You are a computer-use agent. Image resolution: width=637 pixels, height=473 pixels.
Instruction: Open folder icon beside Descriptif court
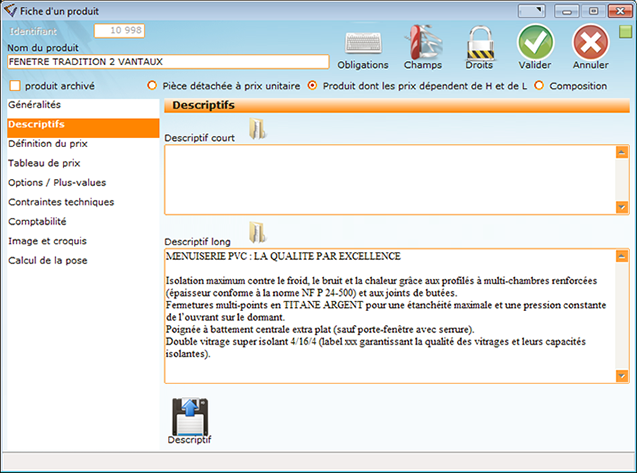257,128
